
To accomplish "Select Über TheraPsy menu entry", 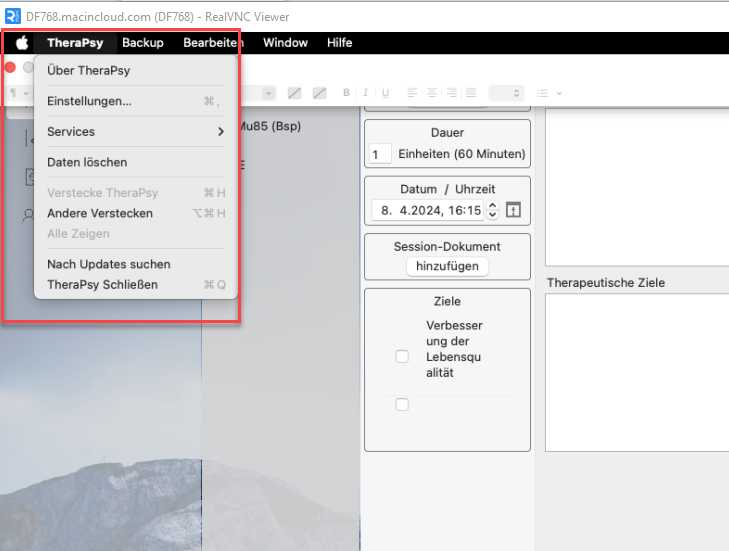I will [136, 71].
